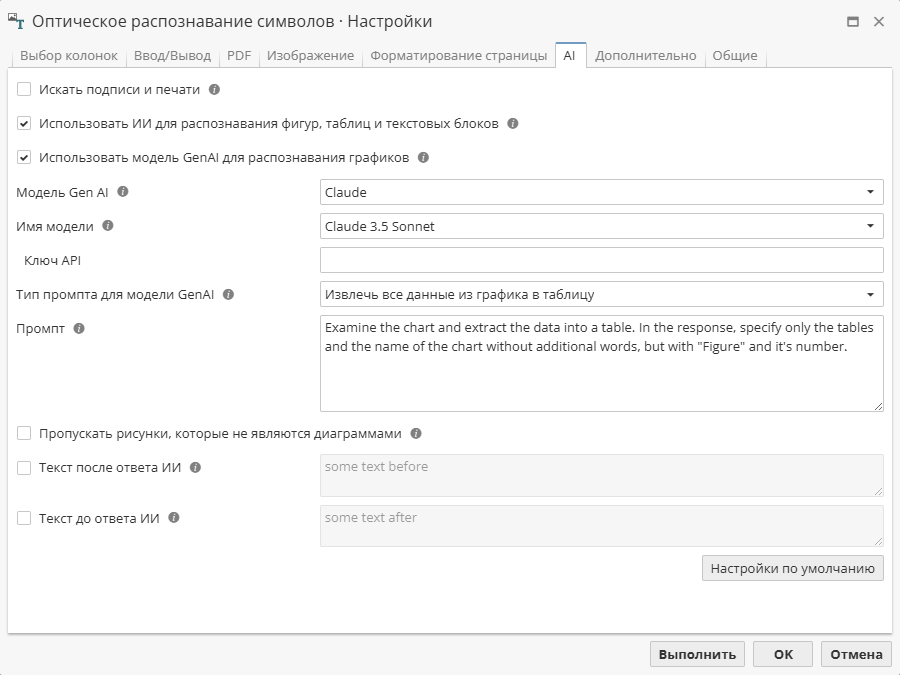Click the 'Выполнить' button

point(697,653)
